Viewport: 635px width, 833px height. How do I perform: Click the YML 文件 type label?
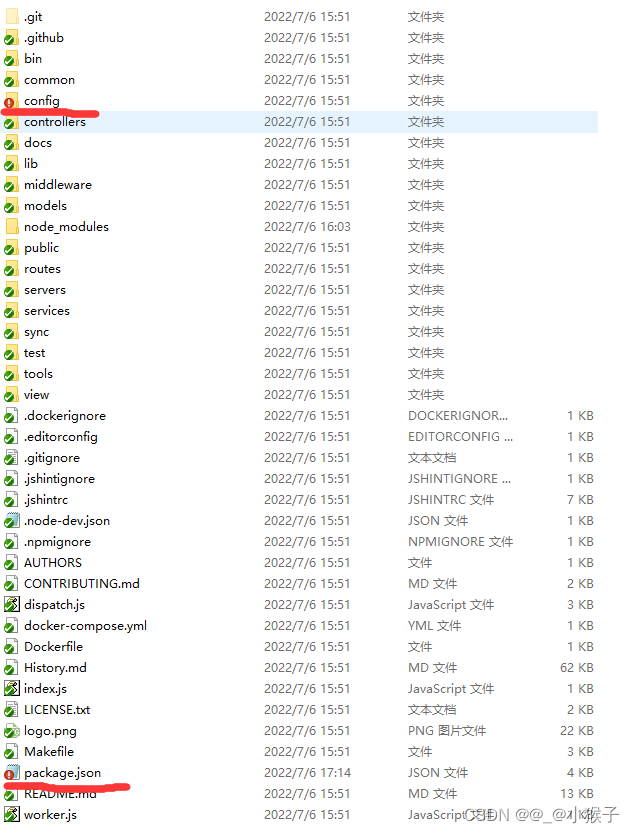click(x=435, y=626)
